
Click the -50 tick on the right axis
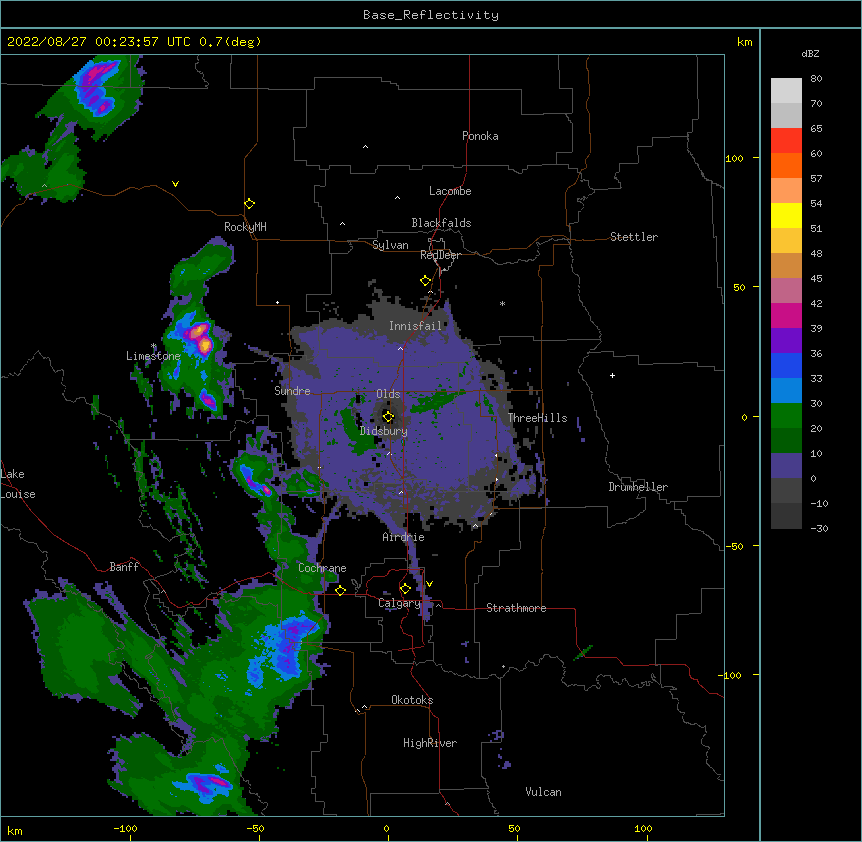734,546
